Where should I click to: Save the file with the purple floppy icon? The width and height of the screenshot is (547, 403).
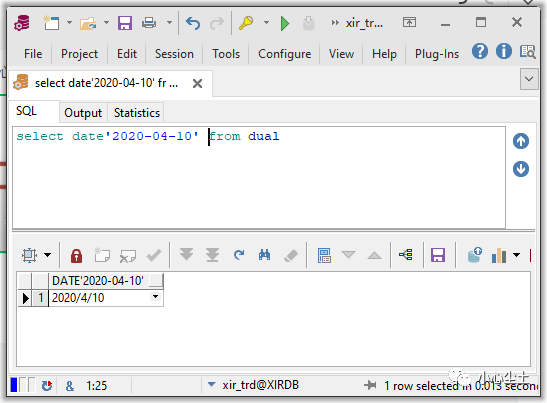click(125, 23)
